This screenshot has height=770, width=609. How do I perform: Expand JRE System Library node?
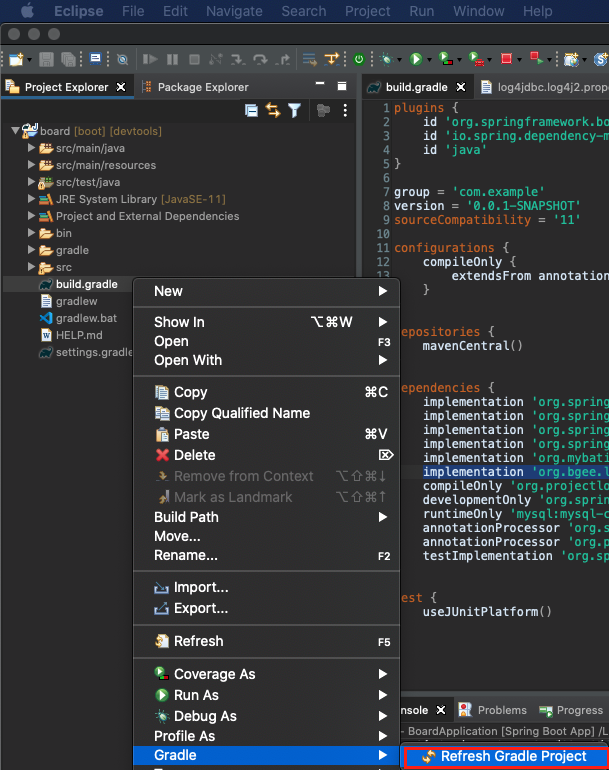[x=31, y=199]
